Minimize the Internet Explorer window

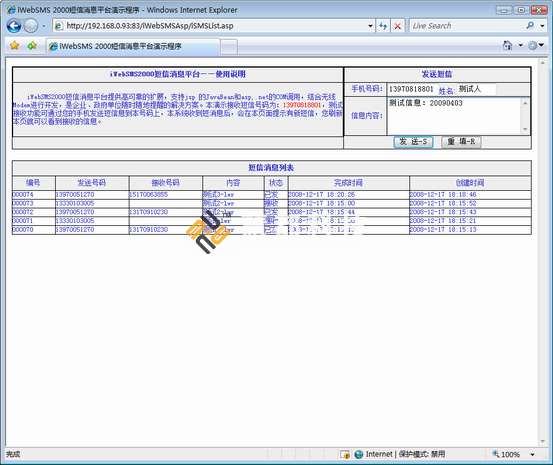pos(504,10)
